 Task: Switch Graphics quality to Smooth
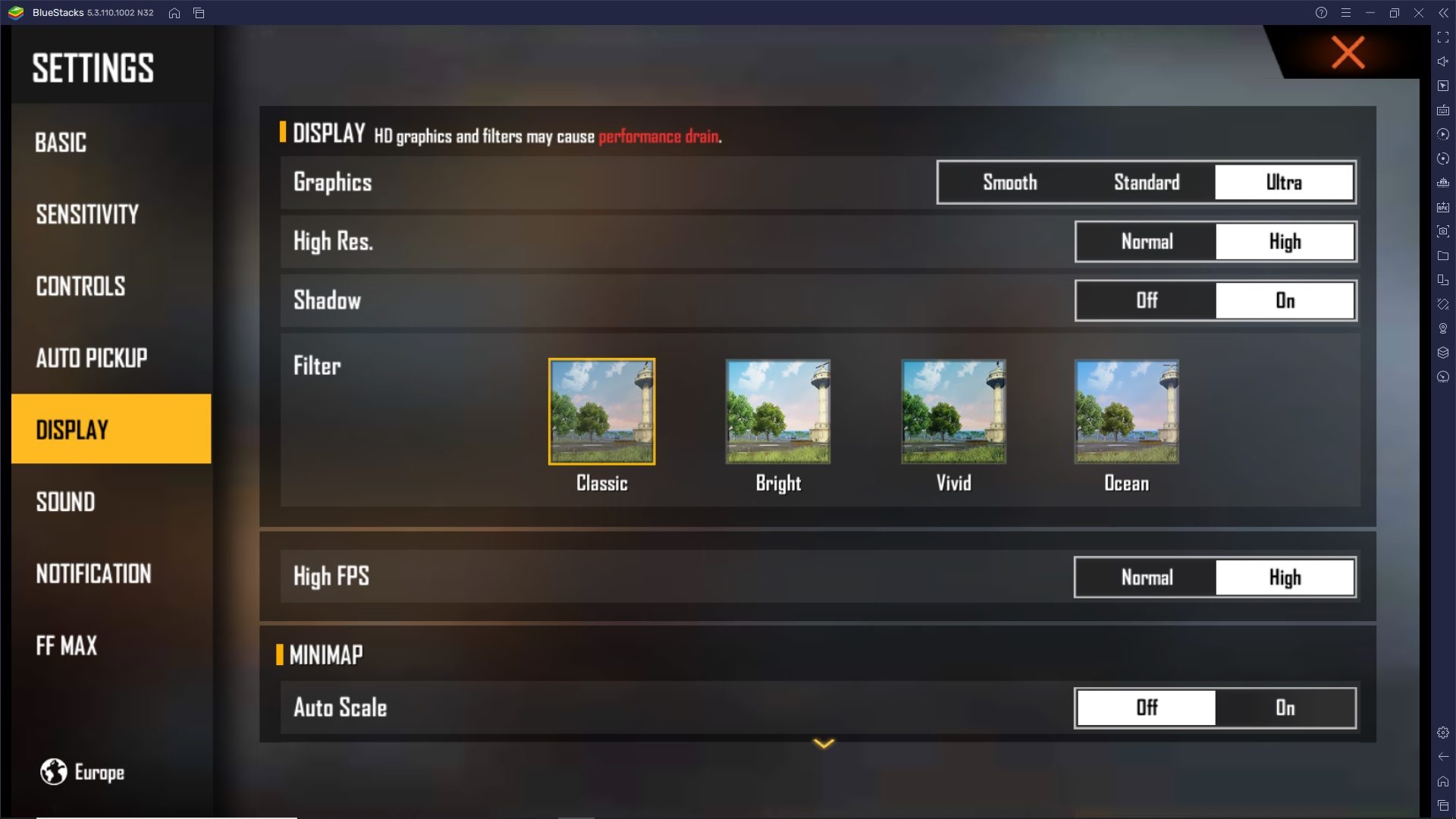(x=1008, y=182)
